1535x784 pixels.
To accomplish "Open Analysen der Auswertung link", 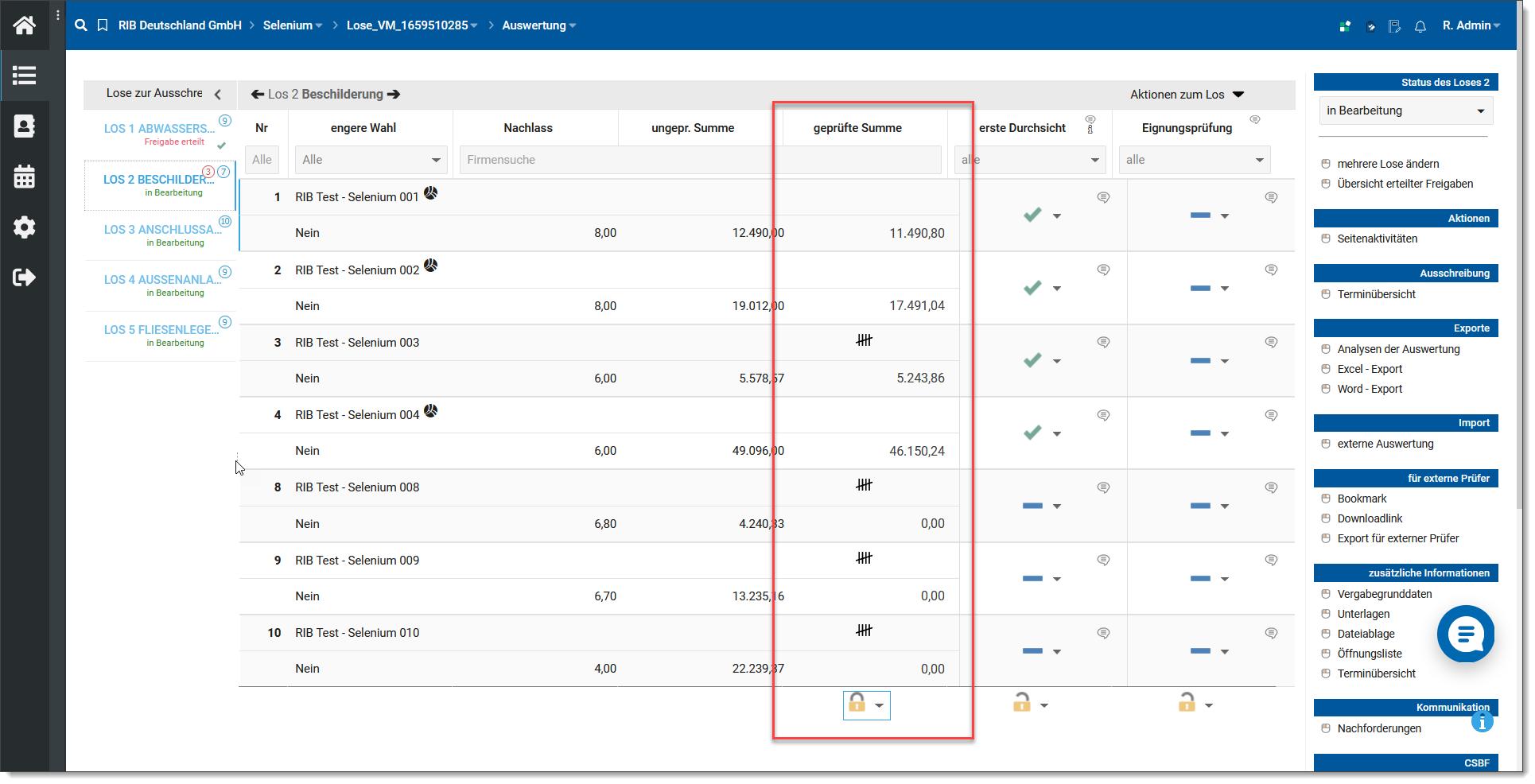I will click(1398, 349).
